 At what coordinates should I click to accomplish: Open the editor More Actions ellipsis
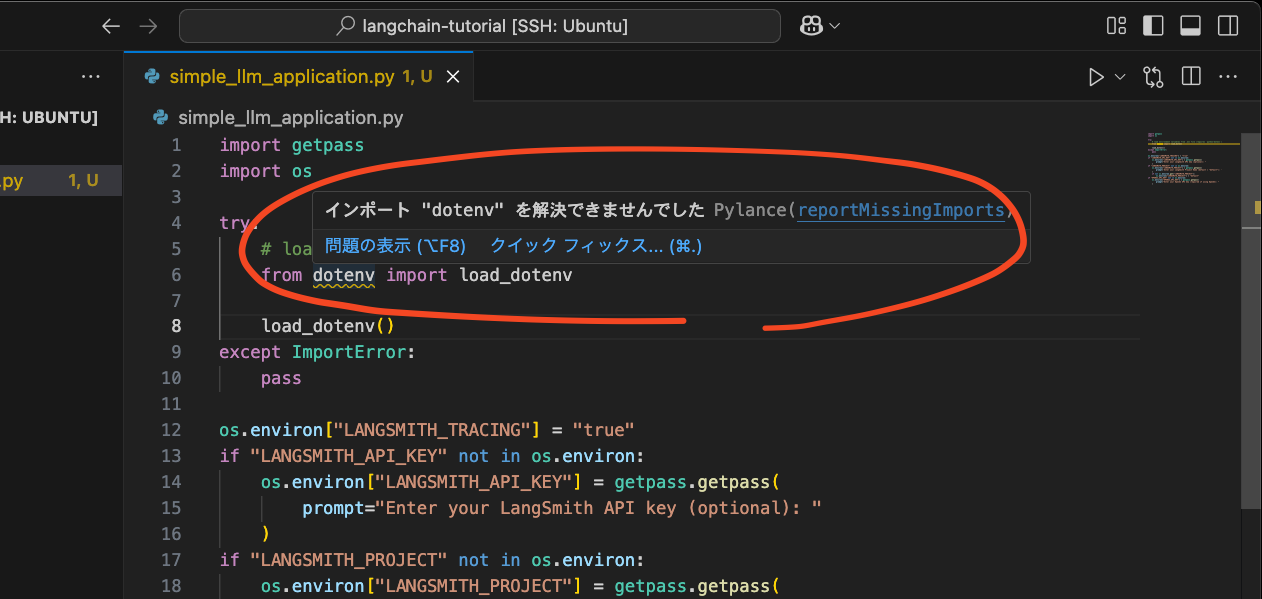pyautogui.click(x=1227, y=77)
